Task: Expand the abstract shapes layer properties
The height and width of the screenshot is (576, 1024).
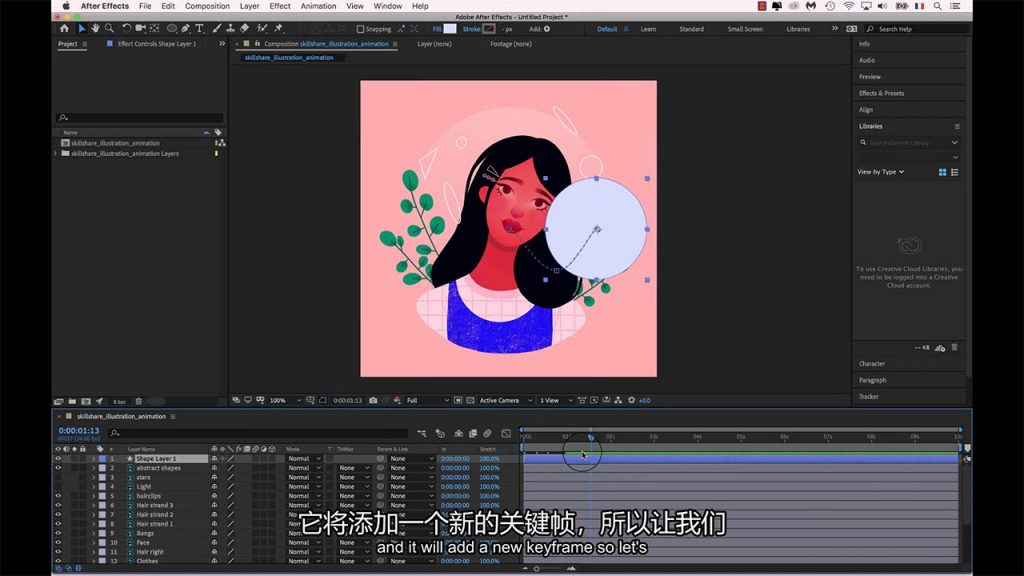Action: click(x=93, y=468)
